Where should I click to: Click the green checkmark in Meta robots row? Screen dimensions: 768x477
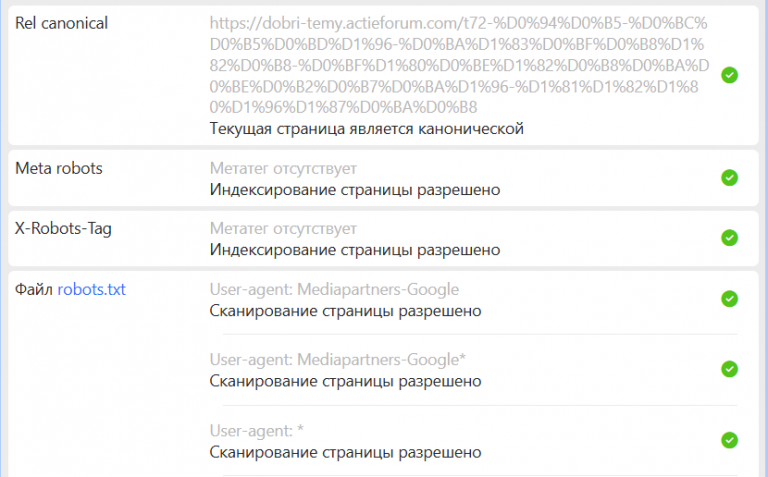(729, 178)
